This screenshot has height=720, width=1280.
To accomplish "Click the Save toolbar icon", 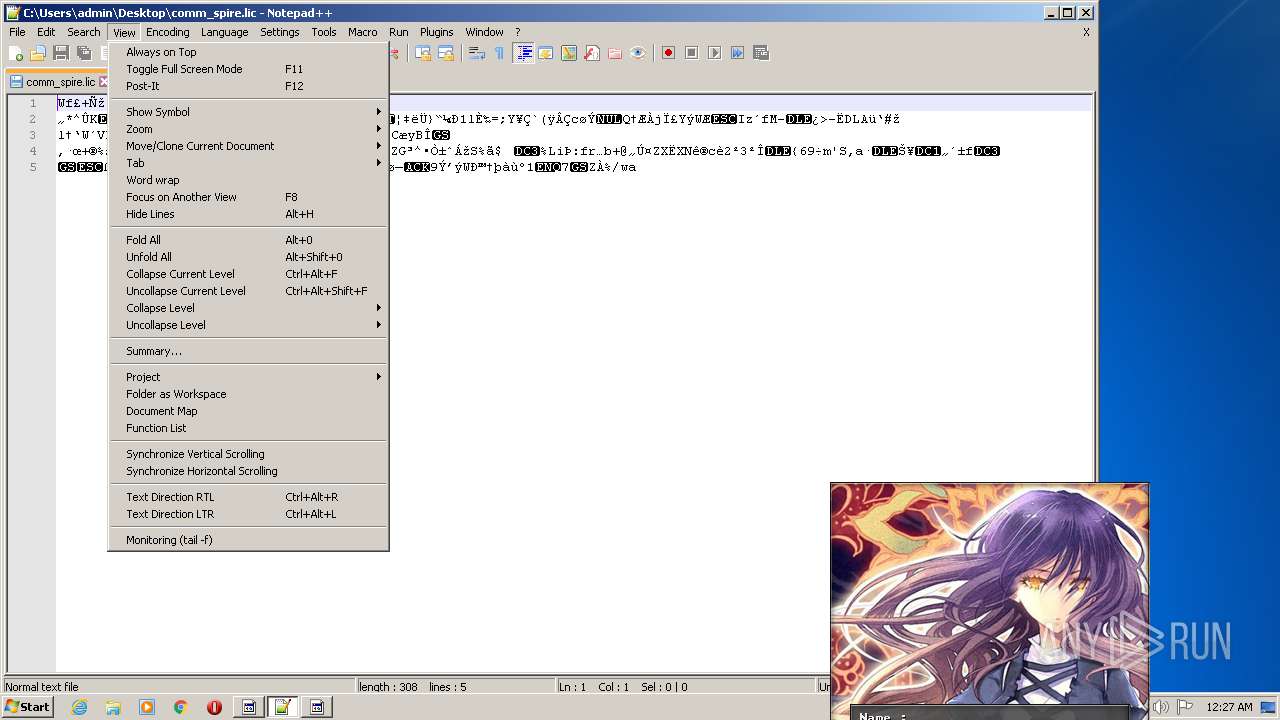I will click(61, 53).
